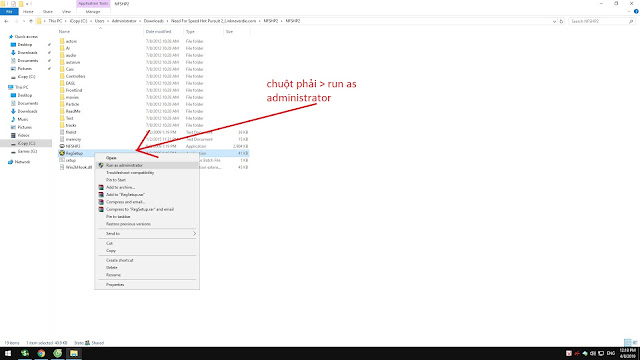Click Quick access star icon
The height and width of the screenshot is (360, 640).
point(11,37)
